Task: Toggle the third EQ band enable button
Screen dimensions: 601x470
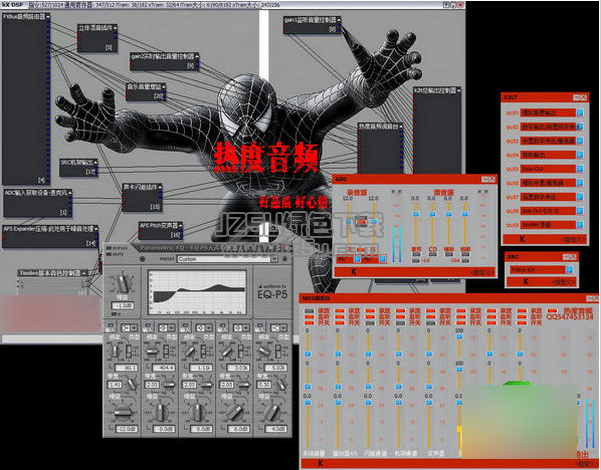Action: (185, 327)
